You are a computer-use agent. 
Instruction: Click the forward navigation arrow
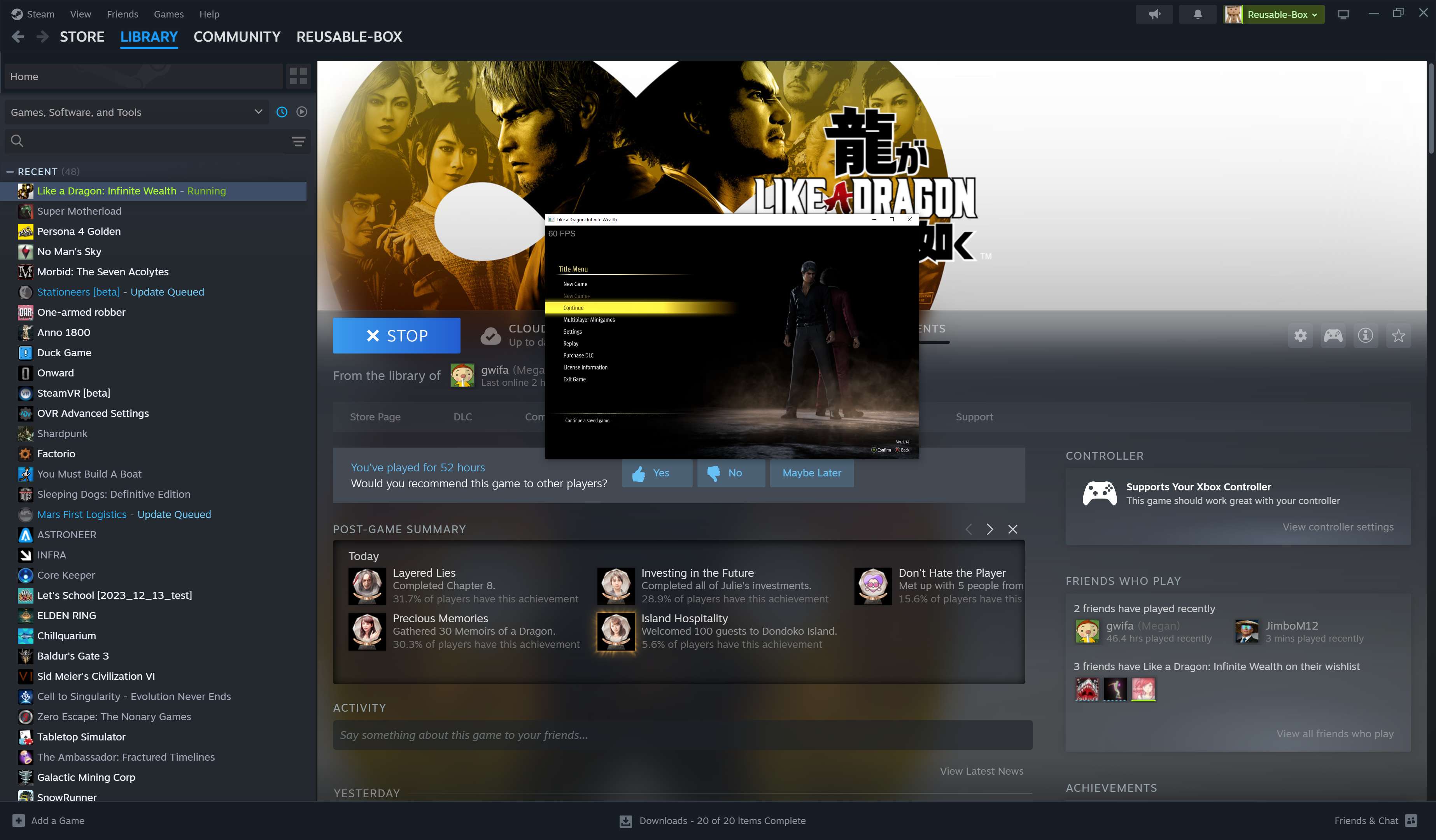point(42,37)
